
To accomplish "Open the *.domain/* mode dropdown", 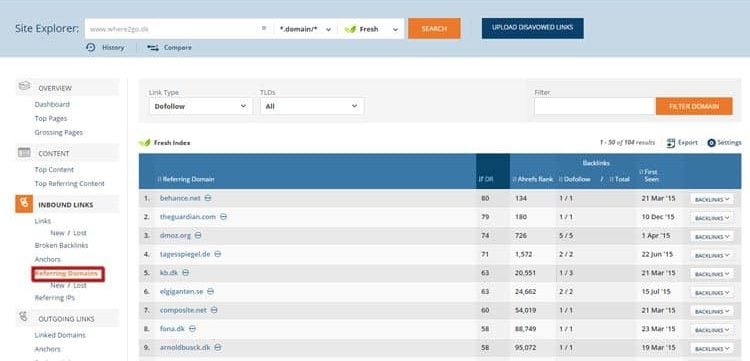I will (305, 29).
